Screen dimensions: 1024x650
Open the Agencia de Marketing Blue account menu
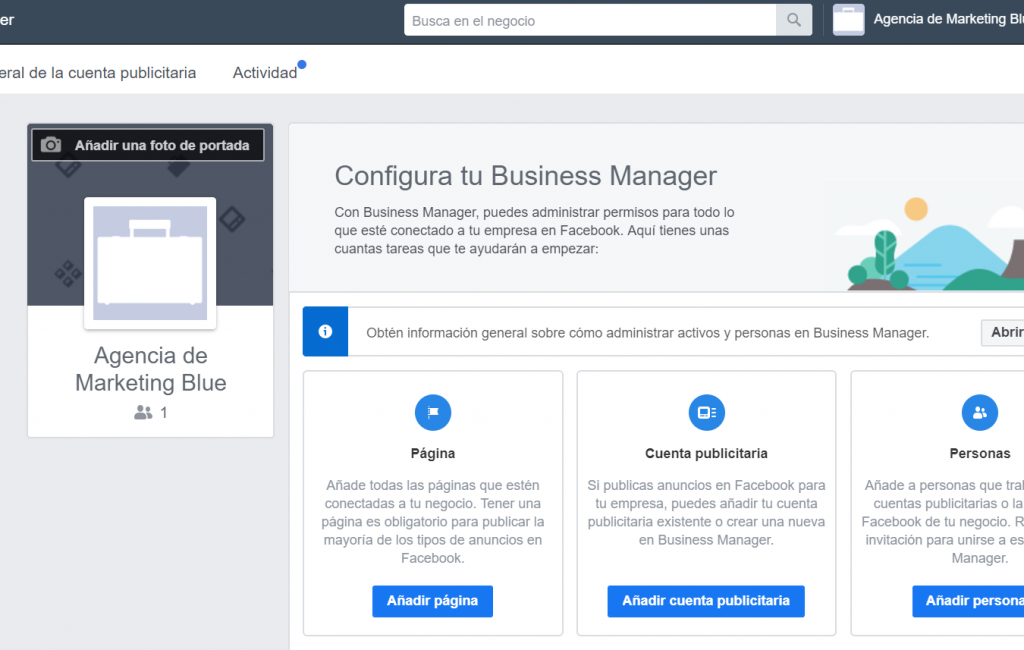[x=946, y=19]
